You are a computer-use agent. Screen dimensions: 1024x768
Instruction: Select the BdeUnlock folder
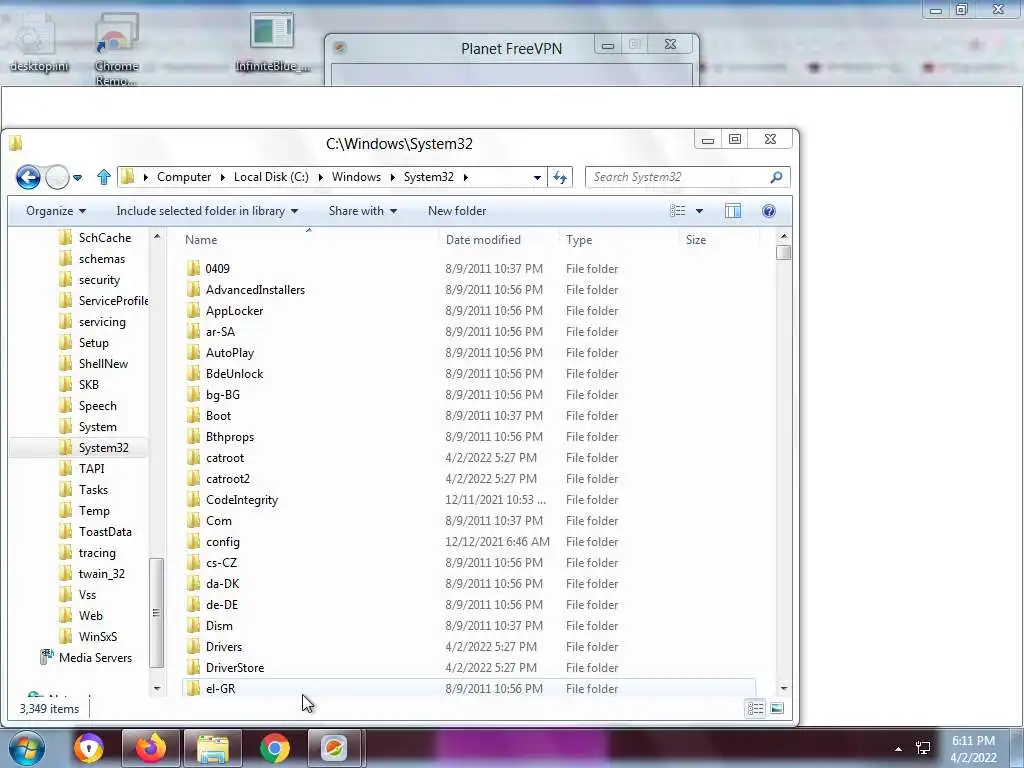(x=234, y=374)
